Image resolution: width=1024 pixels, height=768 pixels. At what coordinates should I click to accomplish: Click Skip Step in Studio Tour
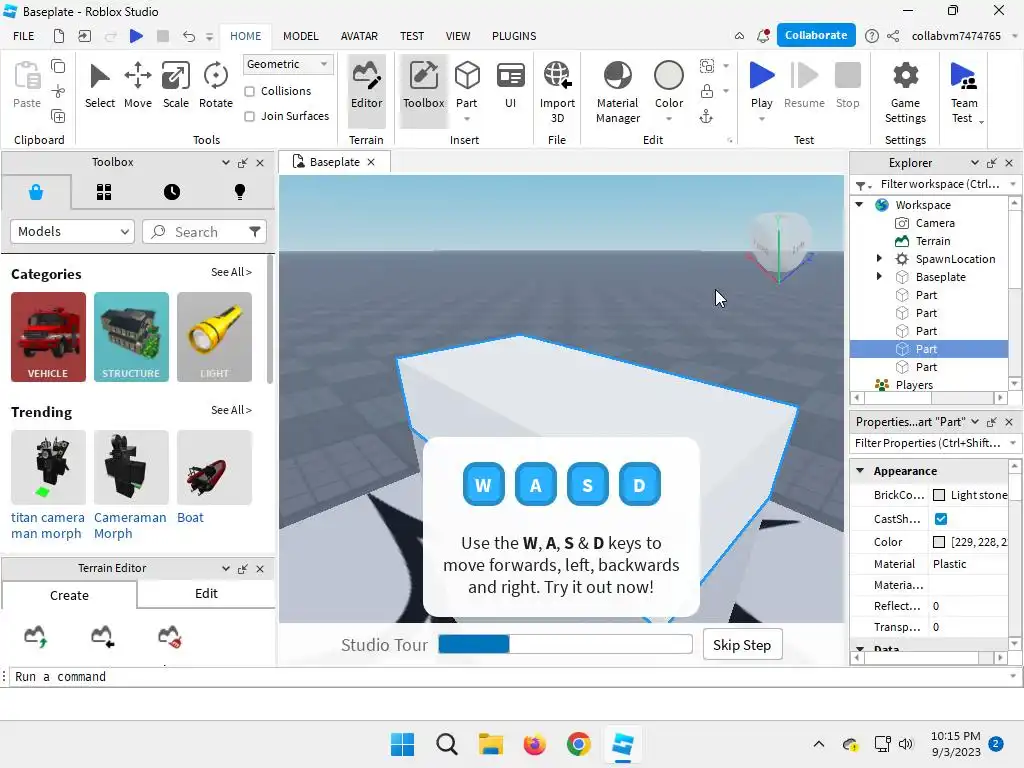tap(742, 645)
